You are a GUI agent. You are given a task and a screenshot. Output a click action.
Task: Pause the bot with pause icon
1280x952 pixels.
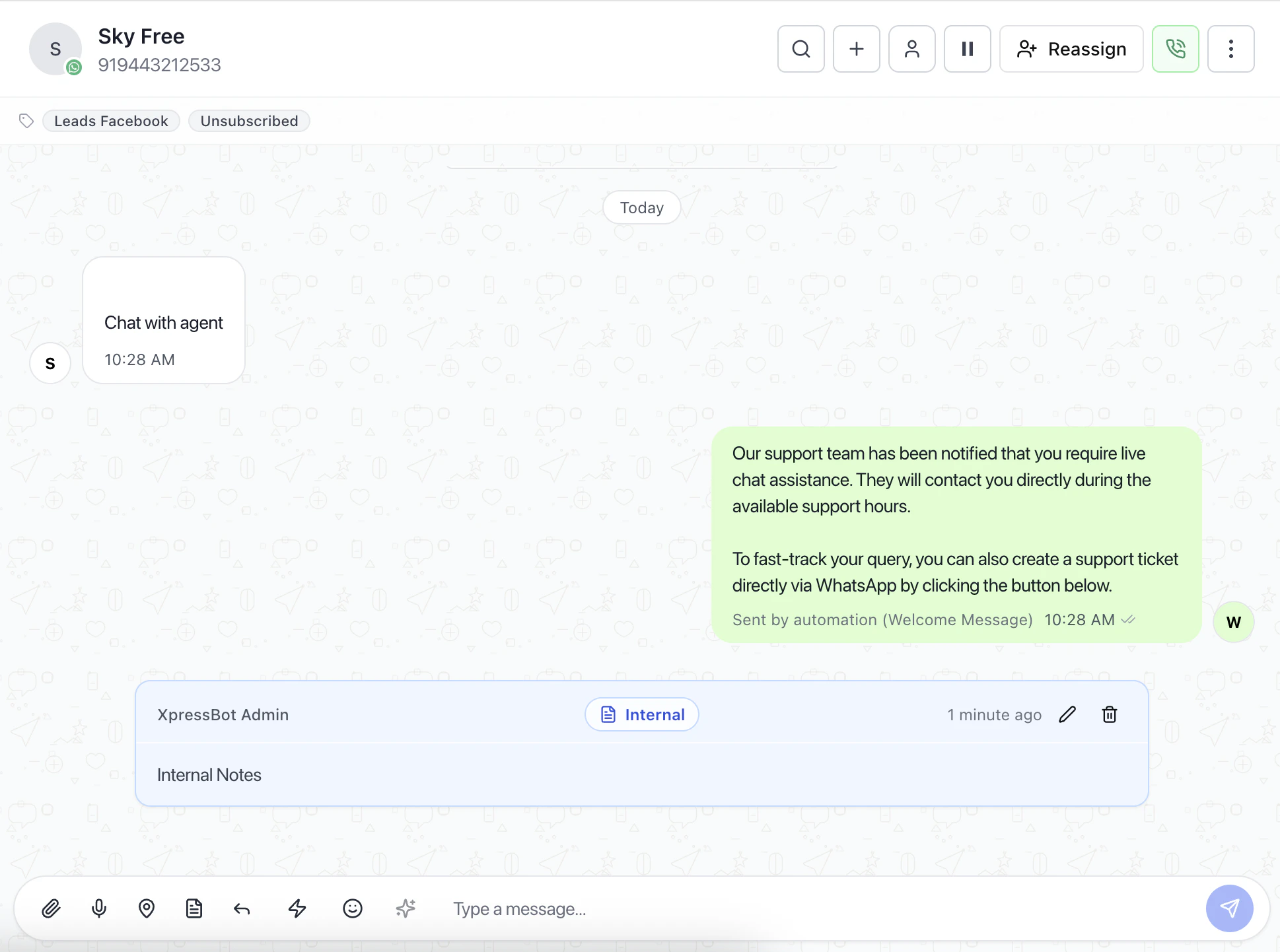coord(967,49)
